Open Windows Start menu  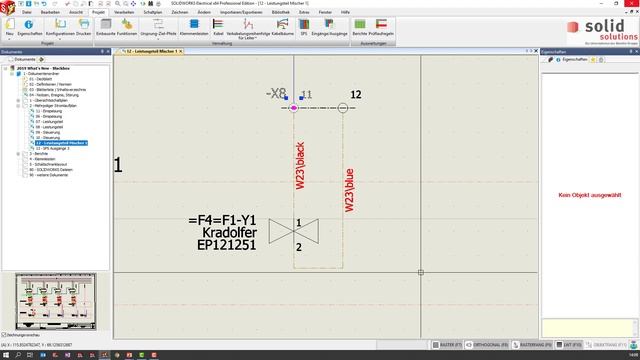(x=6, y=355)
